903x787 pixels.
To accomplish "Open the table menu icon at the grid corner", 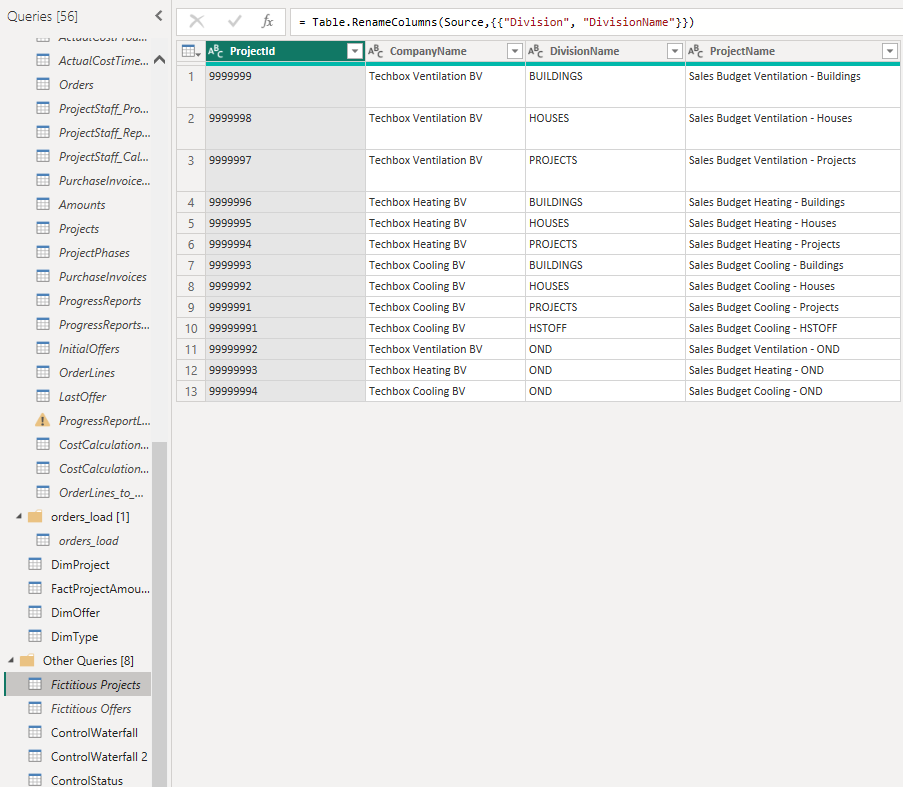I will click(191, 51).
